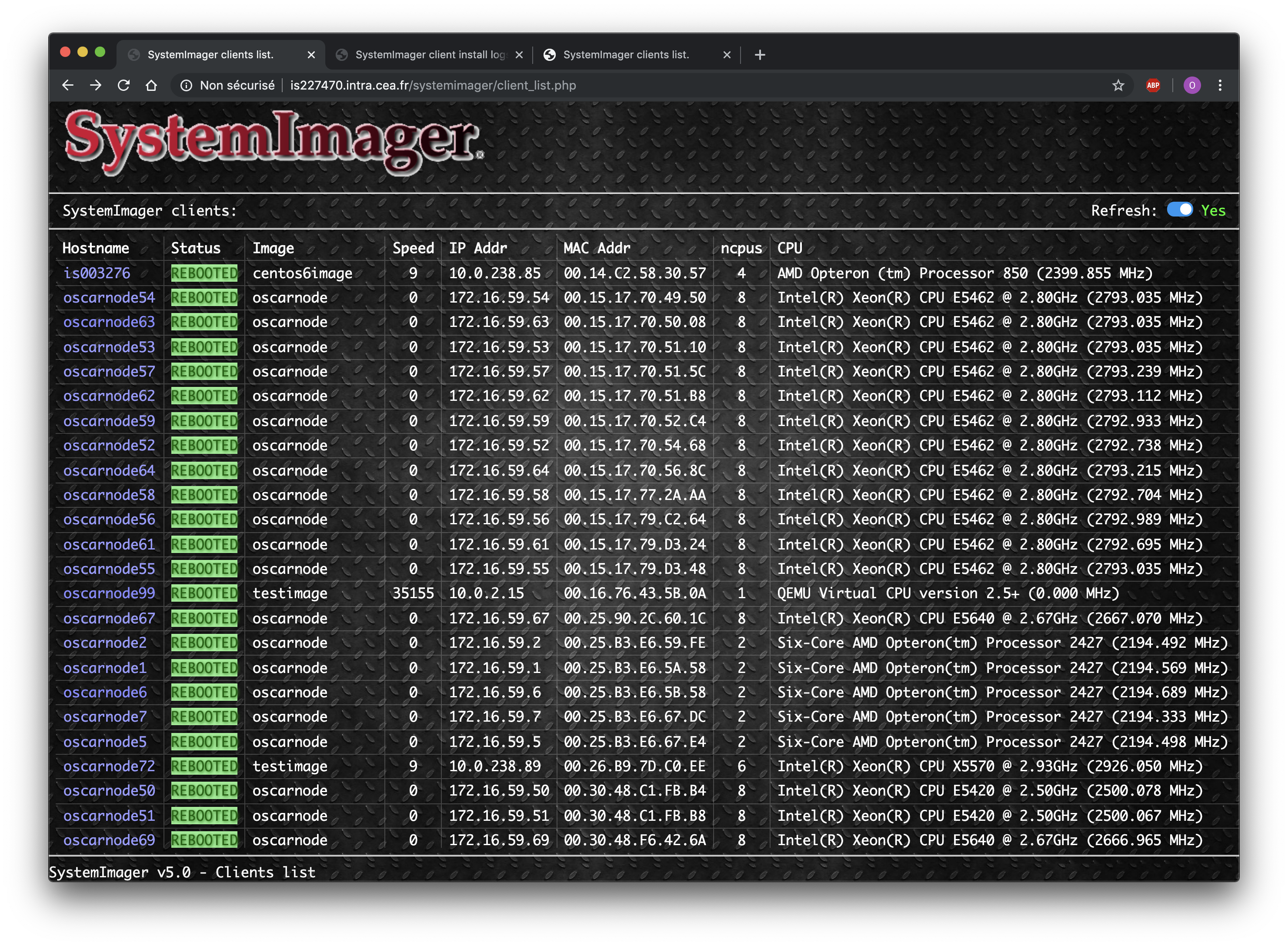Open the ABP Adblock Plus extension
1288x946 pixels.
click(1153, 85)
